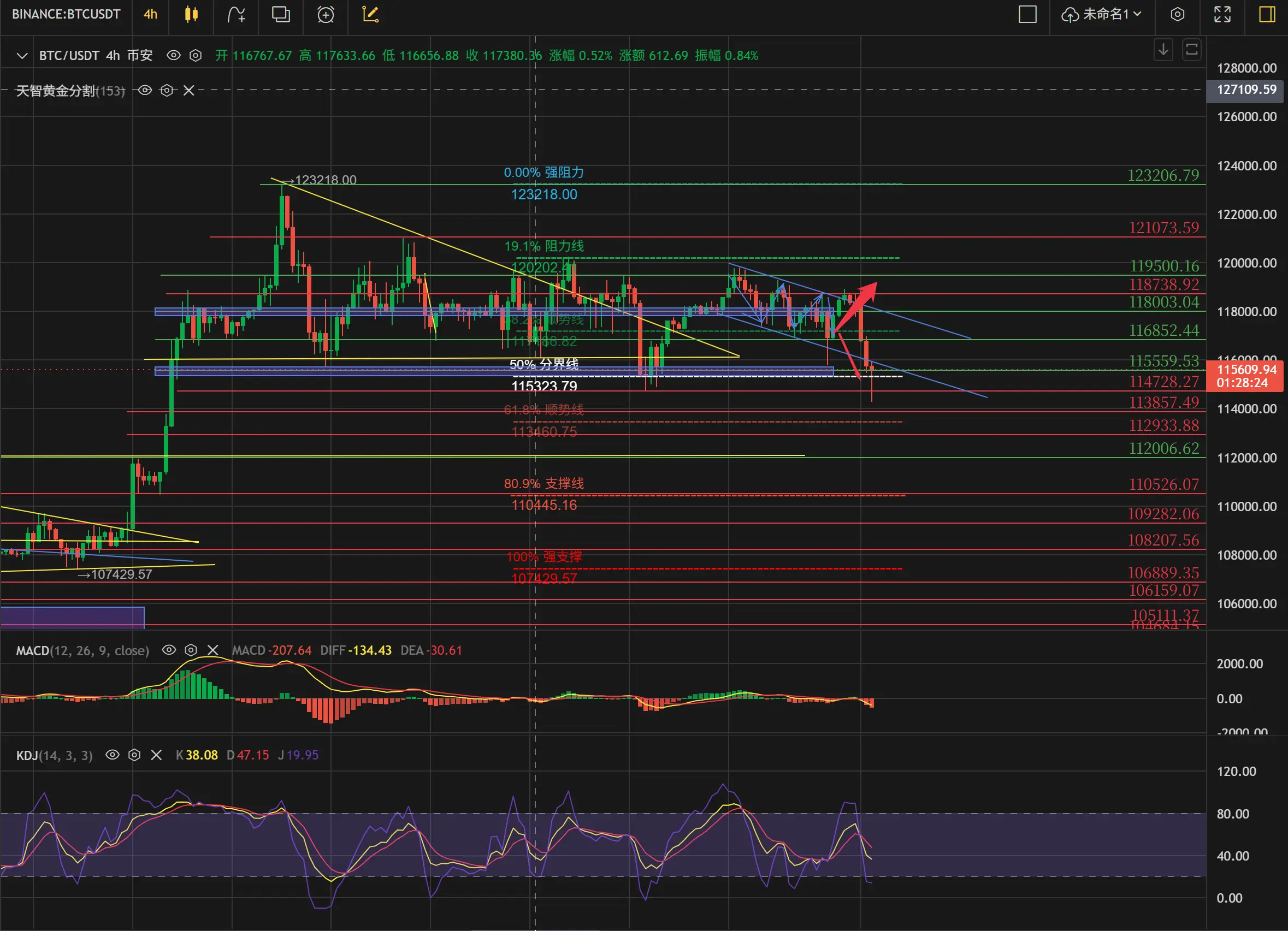Collapse the BTC/USDT legend chevron
The width and height of the screenshot is (1288, 931).
tap(22, 56)
